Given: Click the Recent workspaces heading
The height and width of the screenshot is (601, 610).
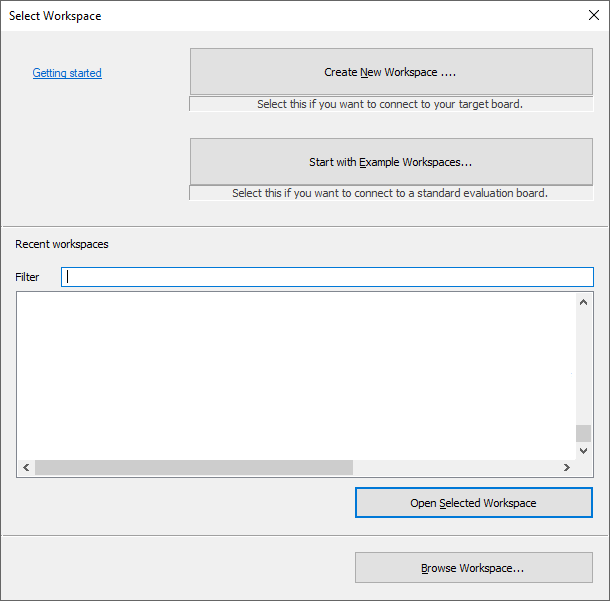Looking at the screenshot, I should [x=62, y=244].
